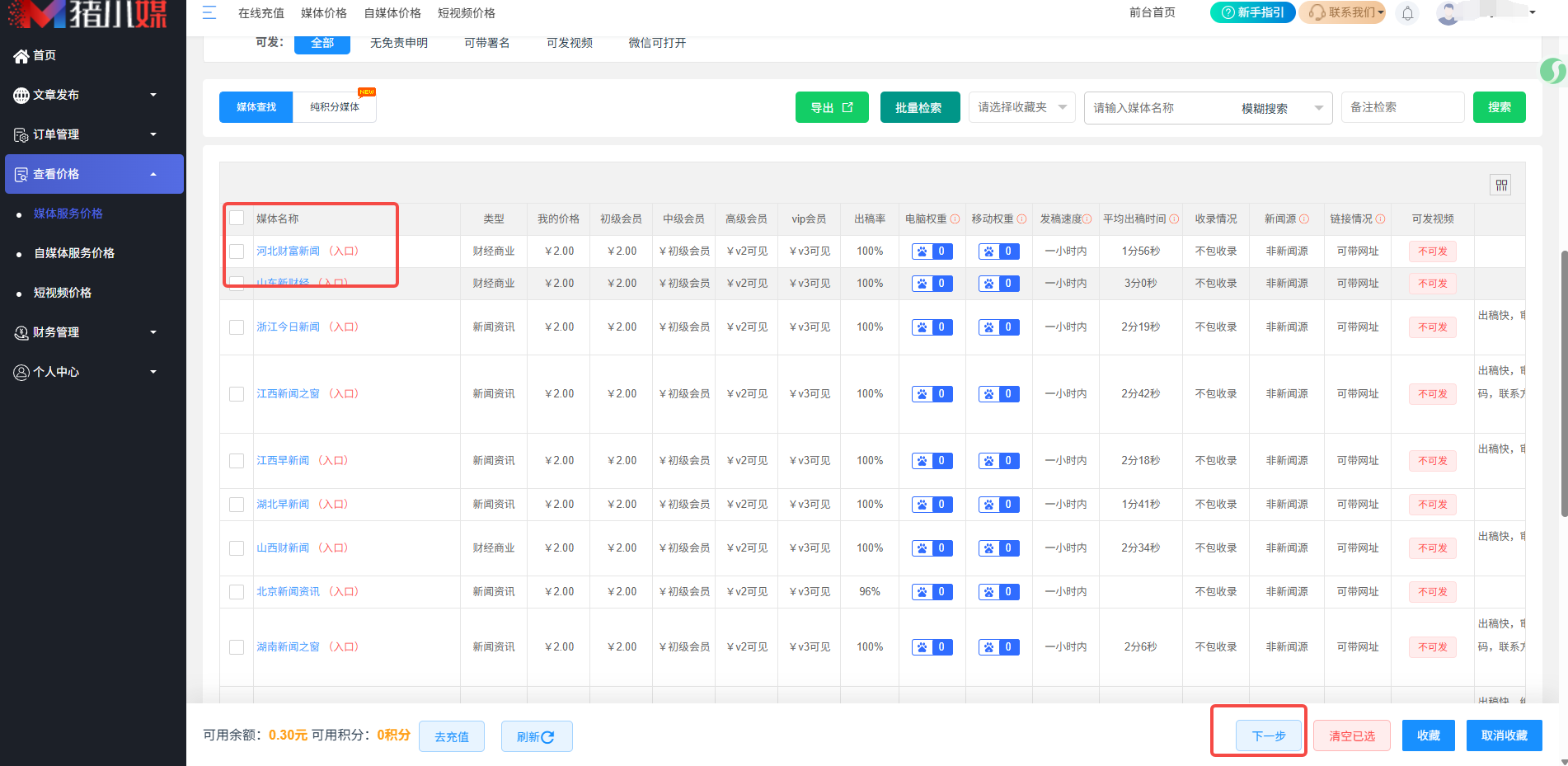
Task: Toggle the select-all checkbox in table header
Action: click(x=237, y=218)
